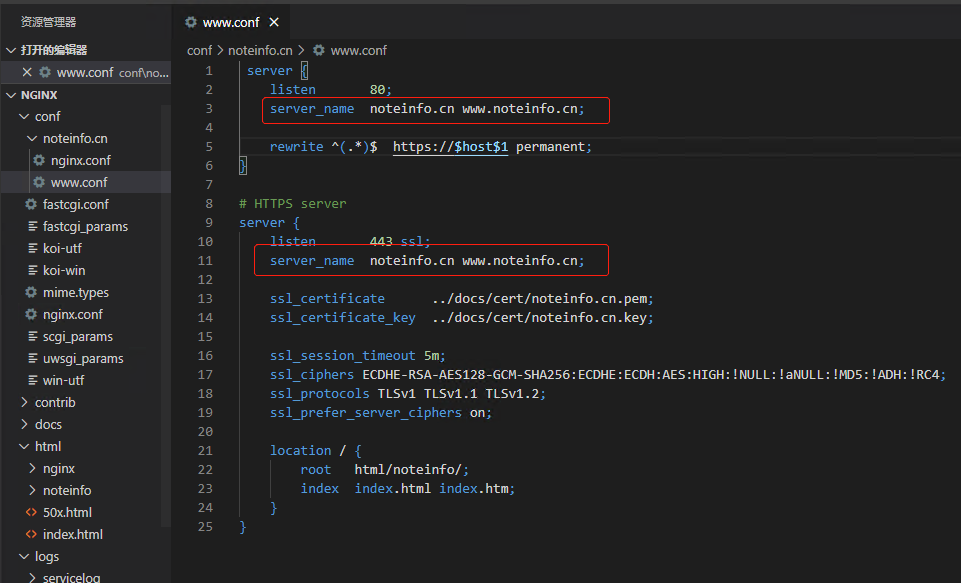
Task: Click fastcgi_params file icon
Action: coord(32,226)
